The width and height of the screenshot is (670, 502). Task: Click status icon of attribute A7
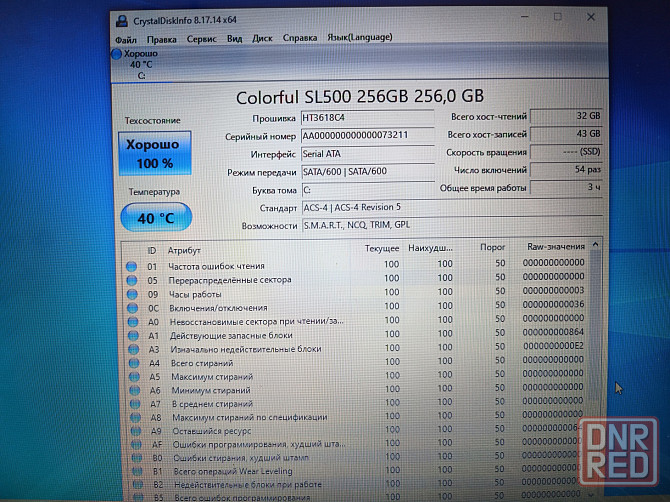135,404
